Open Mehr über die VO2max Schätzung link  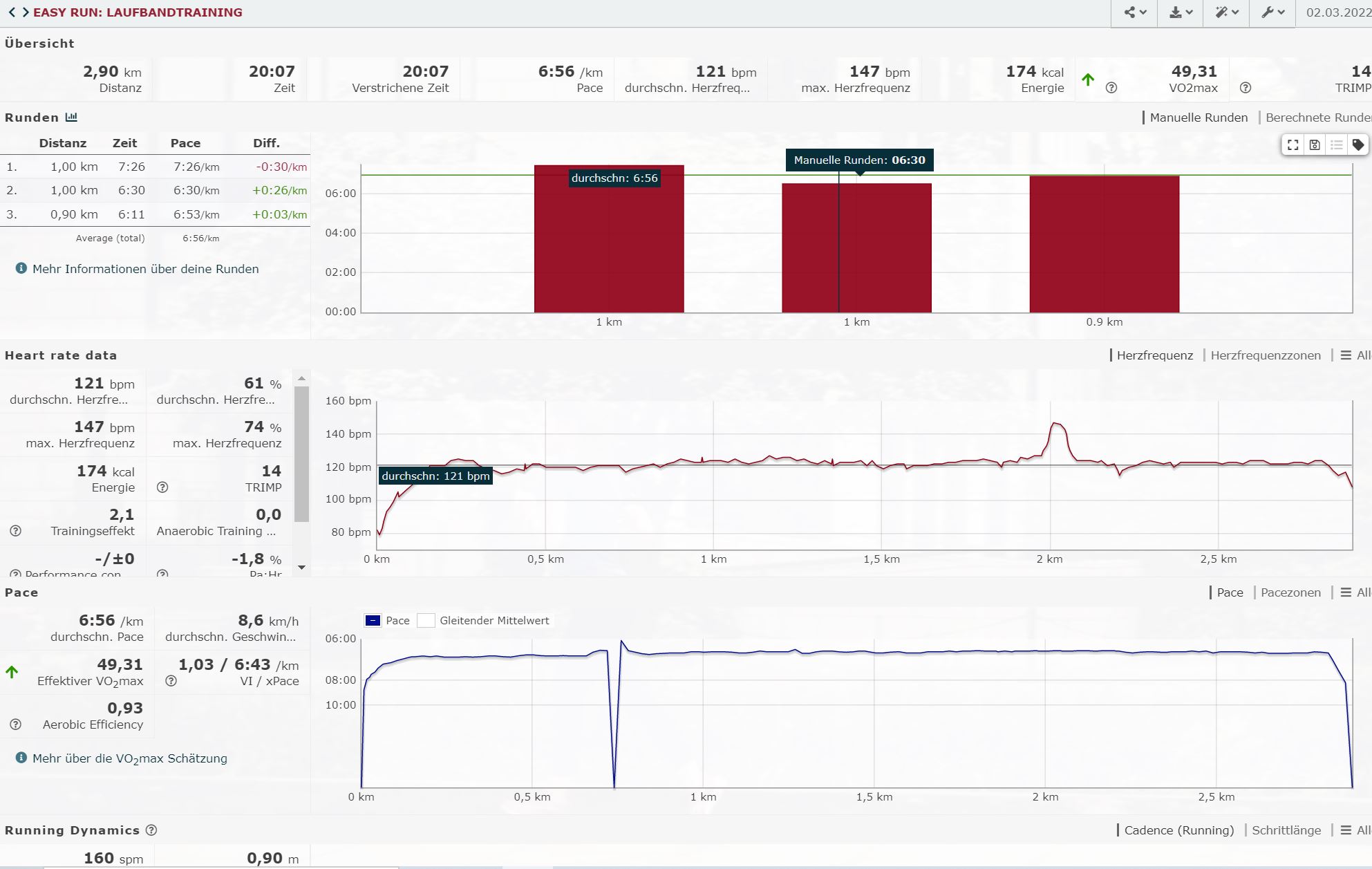point(129,758)
